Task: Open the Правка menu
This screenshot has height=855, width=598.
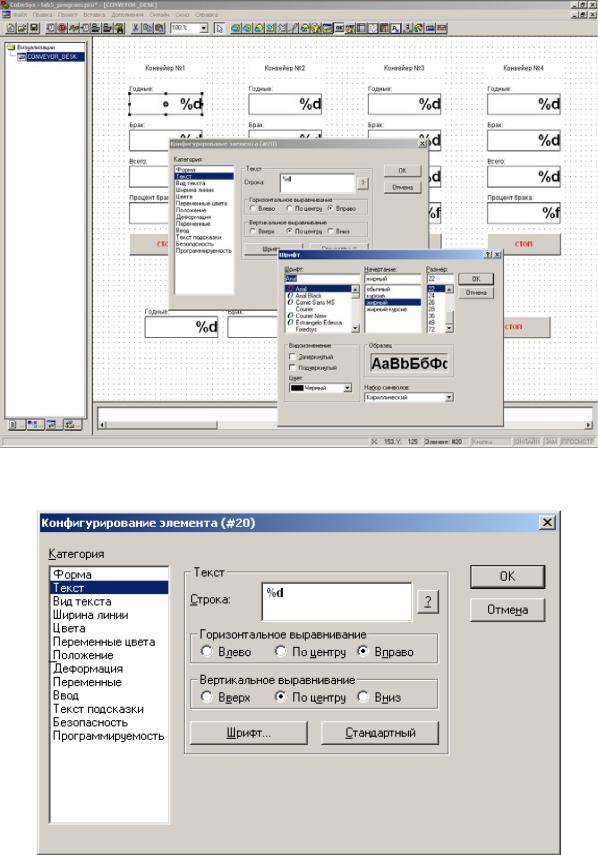Action: (42, 15)
